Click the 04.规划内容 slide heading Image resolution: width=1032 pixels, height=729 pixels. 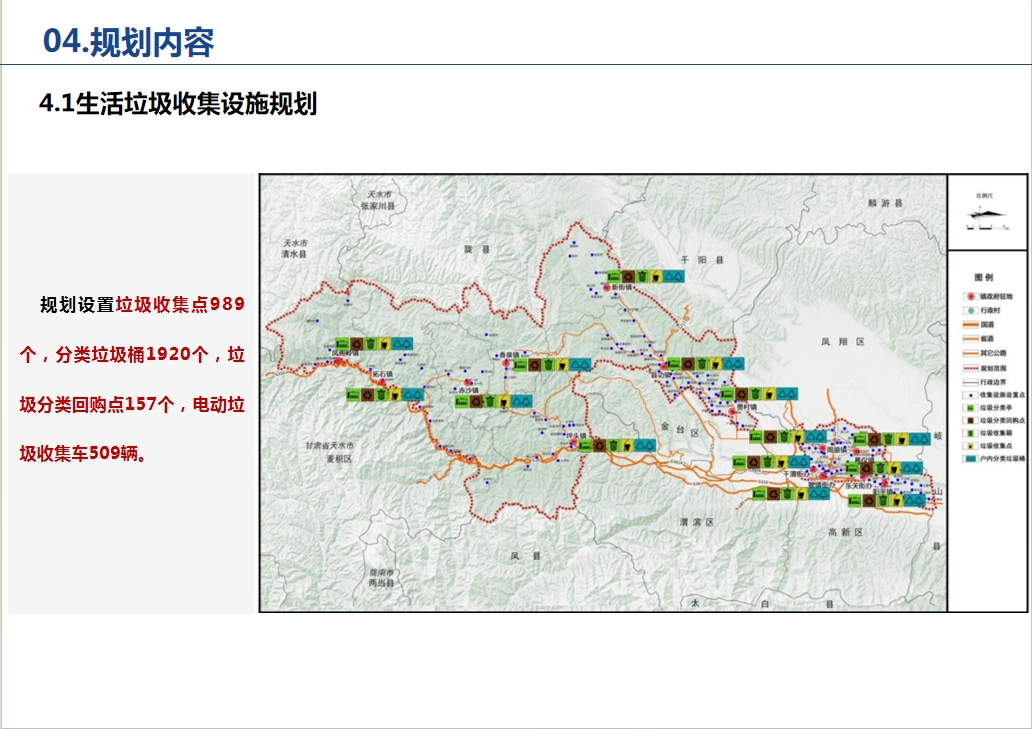point(128,42)
